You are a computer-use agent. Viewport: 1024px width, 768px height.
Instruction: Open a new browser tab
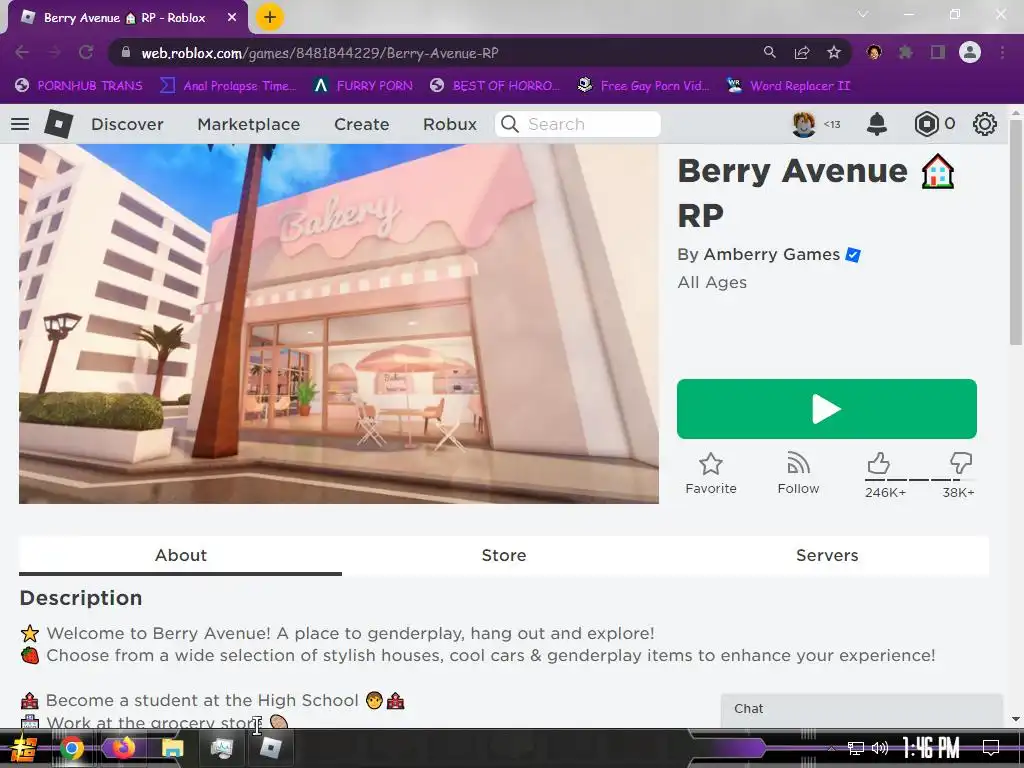coord(270,17)
